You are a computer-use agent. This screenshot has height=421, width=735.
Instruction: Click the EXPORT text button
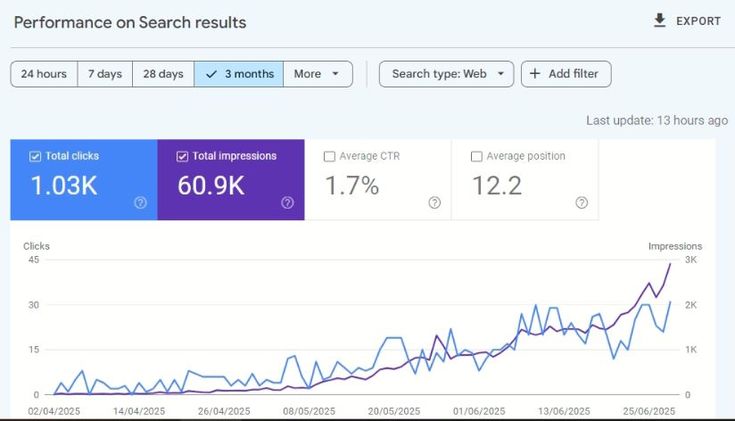pyautogui.click(x=698, y=21)
